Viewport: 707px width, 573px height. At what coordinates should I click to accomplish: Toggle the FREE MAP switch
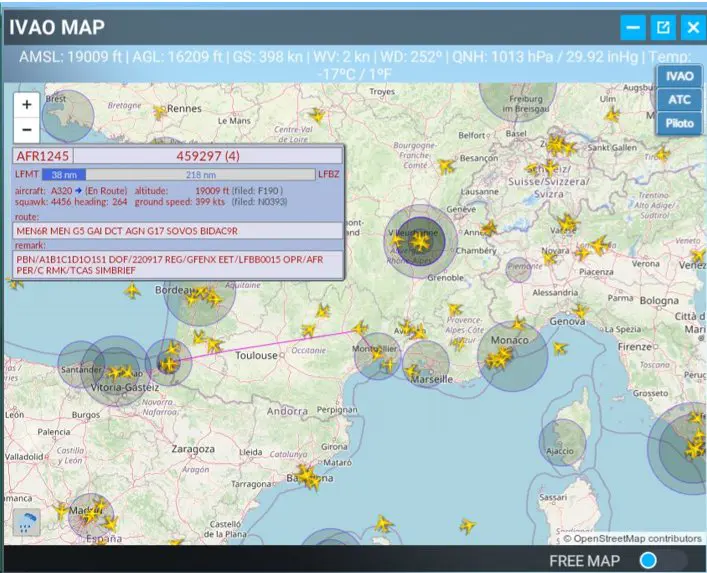tap(663, 560)
